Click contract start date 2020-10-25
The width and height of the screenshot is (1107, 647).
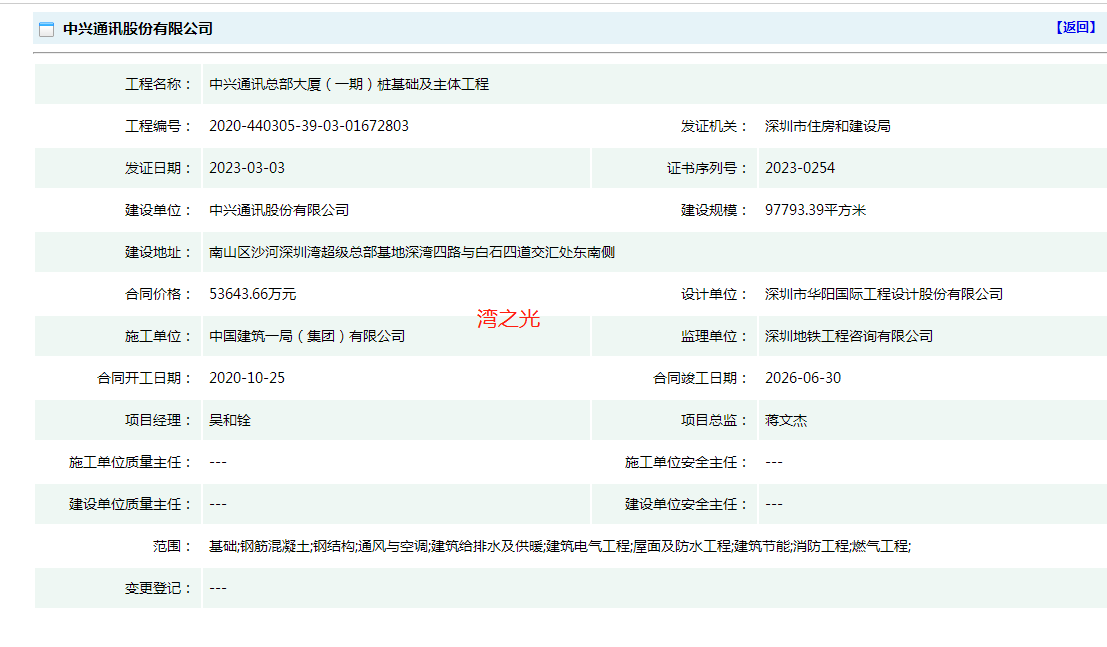click(246, 378)
